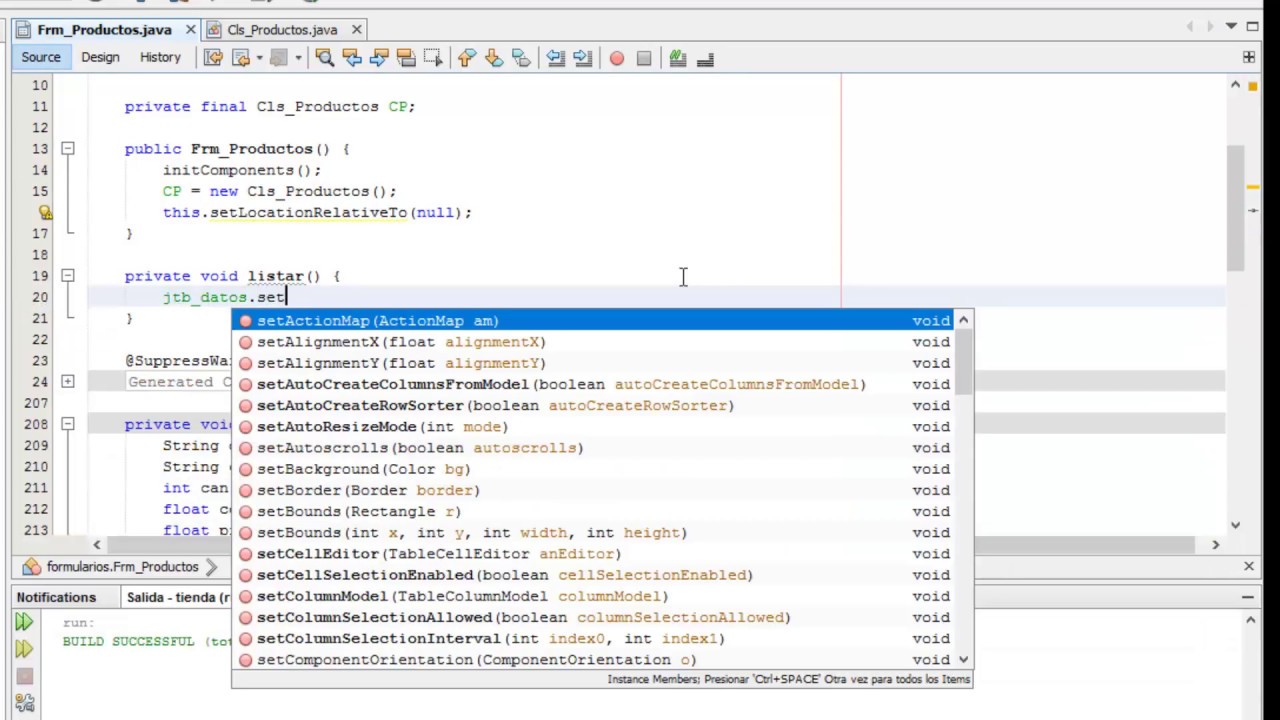Viewport: 1280px width, 720px height.
Task: Close the Cls_Productos.java tab
Action: (356, 30)
